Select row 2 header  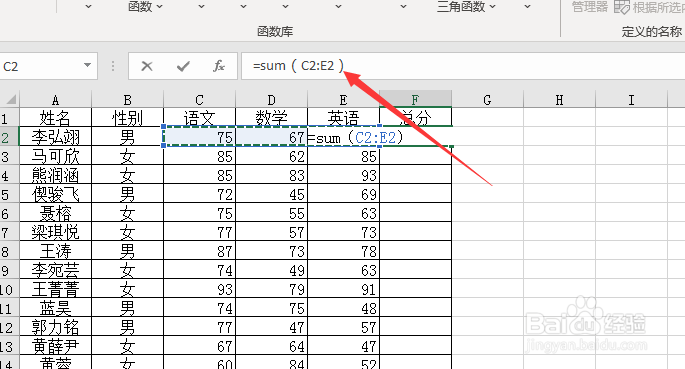point(9,137)
